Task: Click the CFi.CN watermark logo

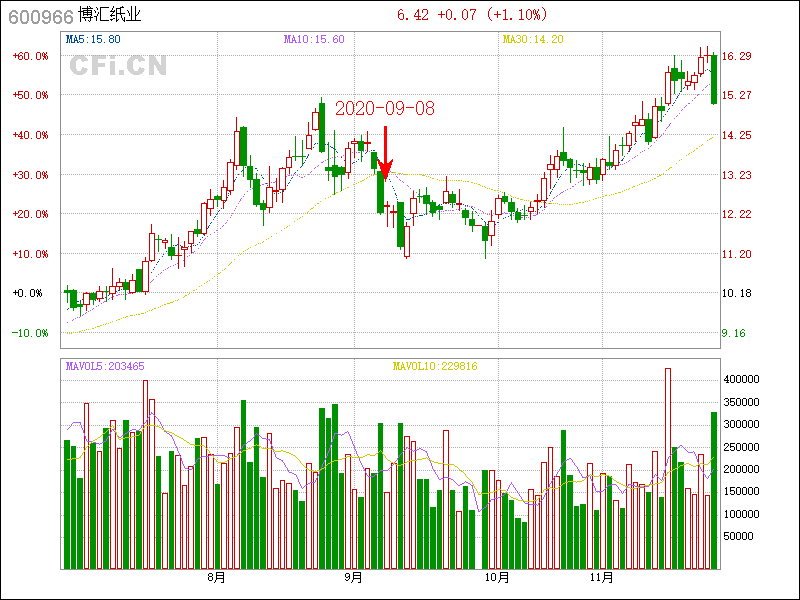Action: (x=118, y=66)
